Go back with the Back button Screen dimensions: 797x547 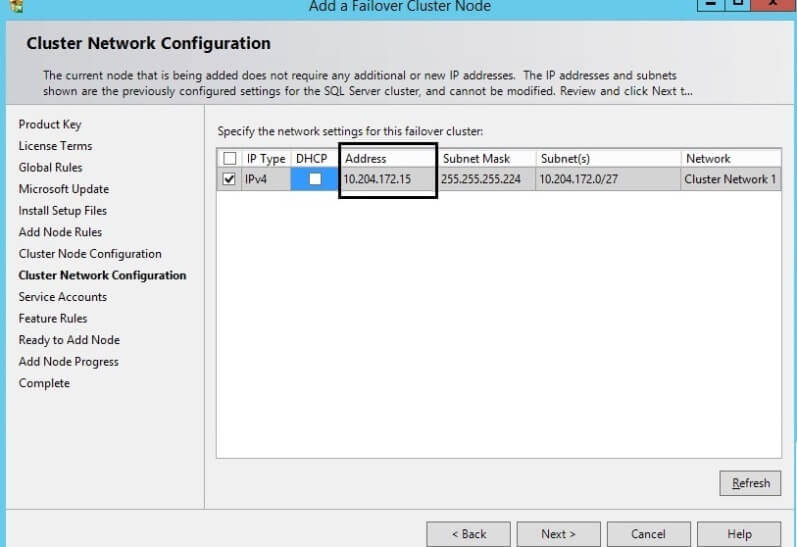pyautogui.click(x=469, y=534)
